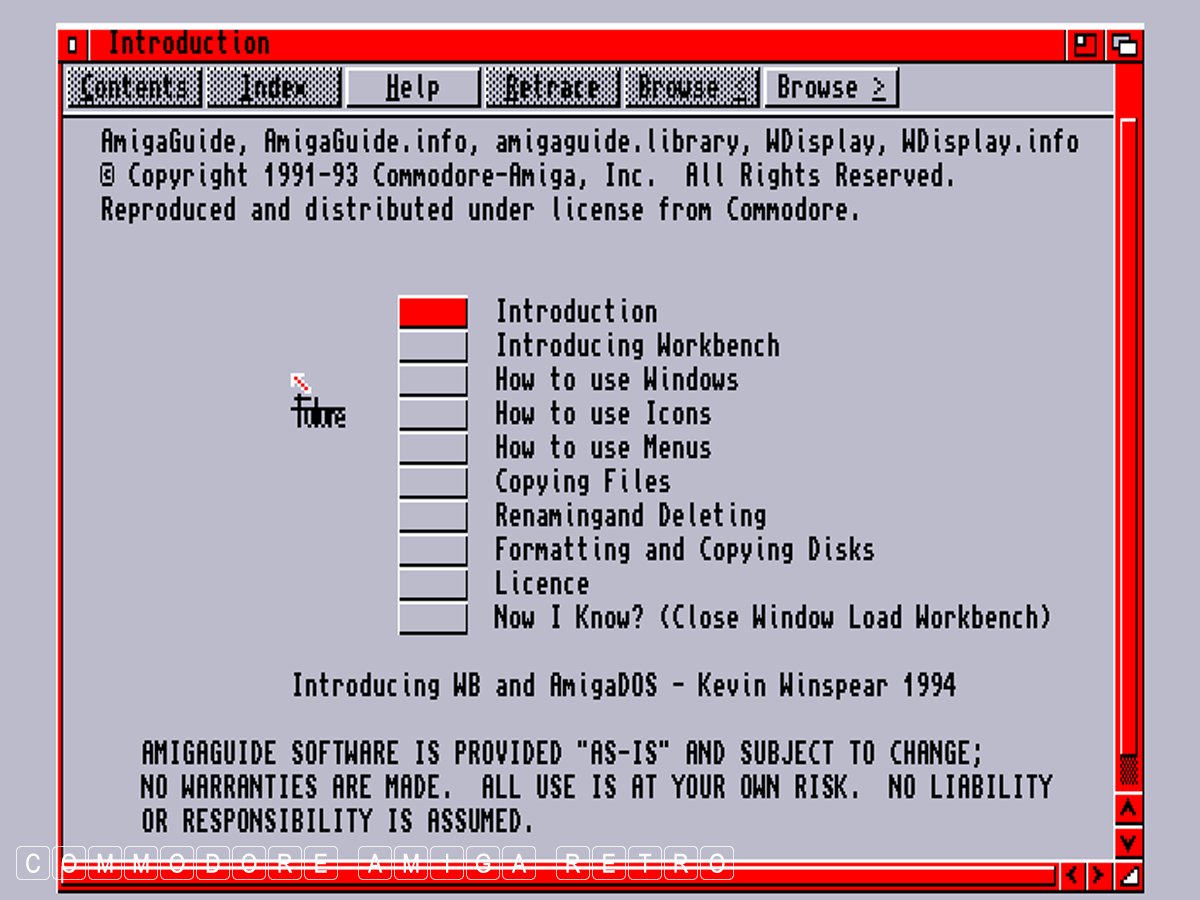Click the window close gadget in title bar
This screenshot has height=900, width=1200.
(72, 45)
